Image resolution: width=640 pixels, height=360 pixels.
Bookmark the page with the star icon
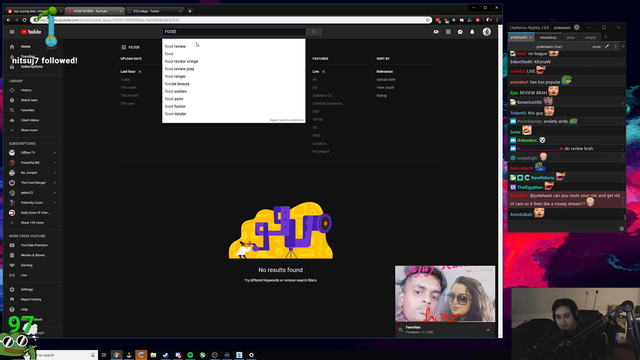click(x=427, y=20)
